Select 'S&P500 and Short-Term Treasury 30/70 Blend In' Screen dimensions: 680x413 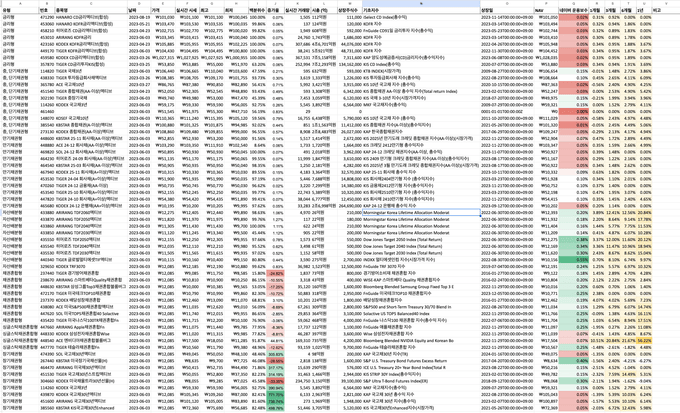421,307
